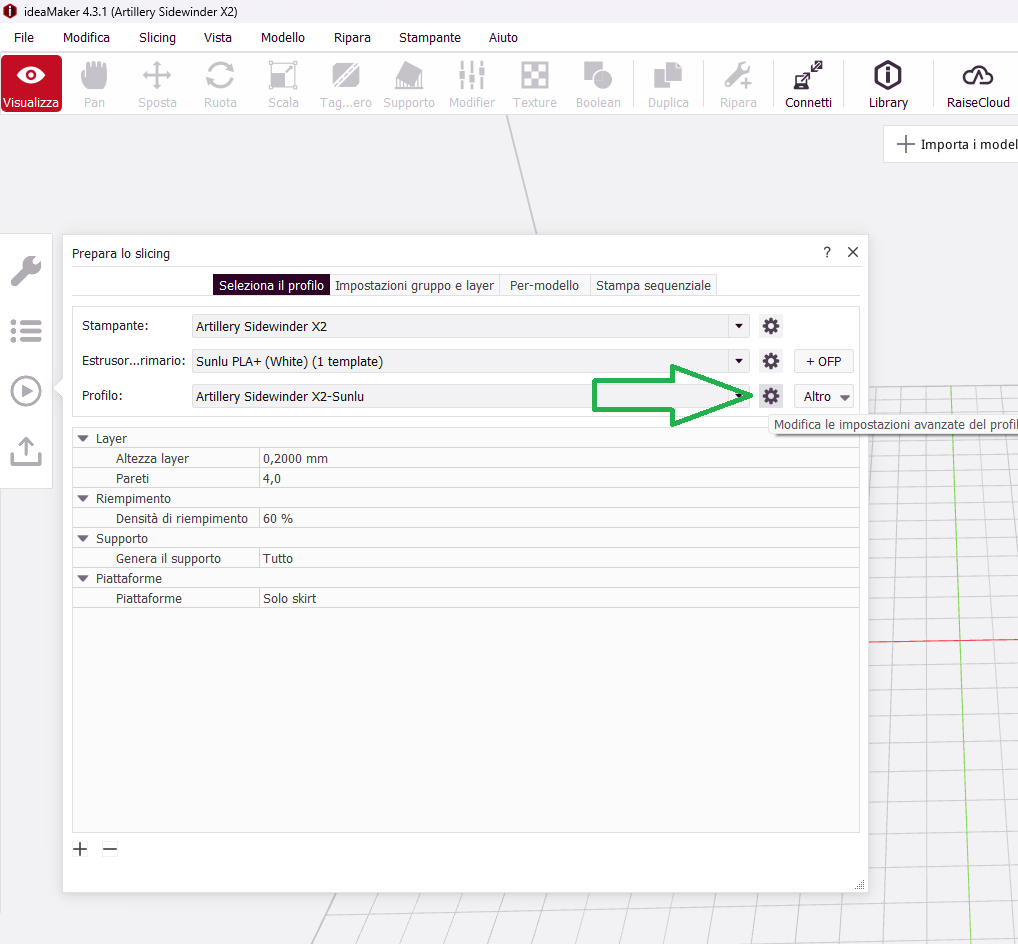Open the Connetti printer connection
The height and width of the screenshot is (944, 1018).
click(x=808, y=84)
